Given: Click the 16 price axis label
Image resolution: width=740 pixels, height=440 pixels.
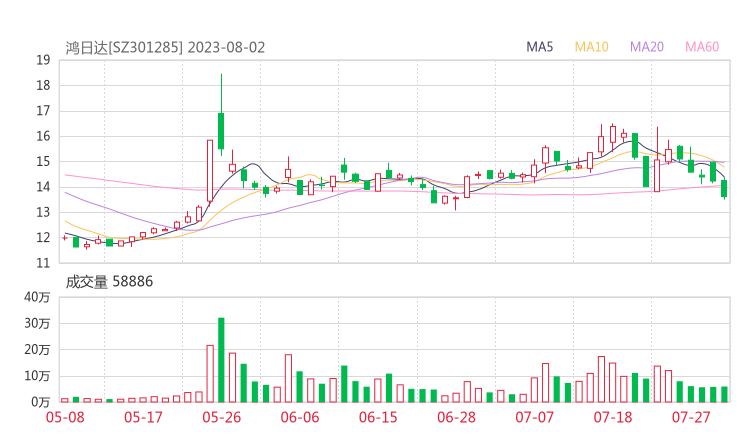Looking at the screenshot, I should coord(43,136).
